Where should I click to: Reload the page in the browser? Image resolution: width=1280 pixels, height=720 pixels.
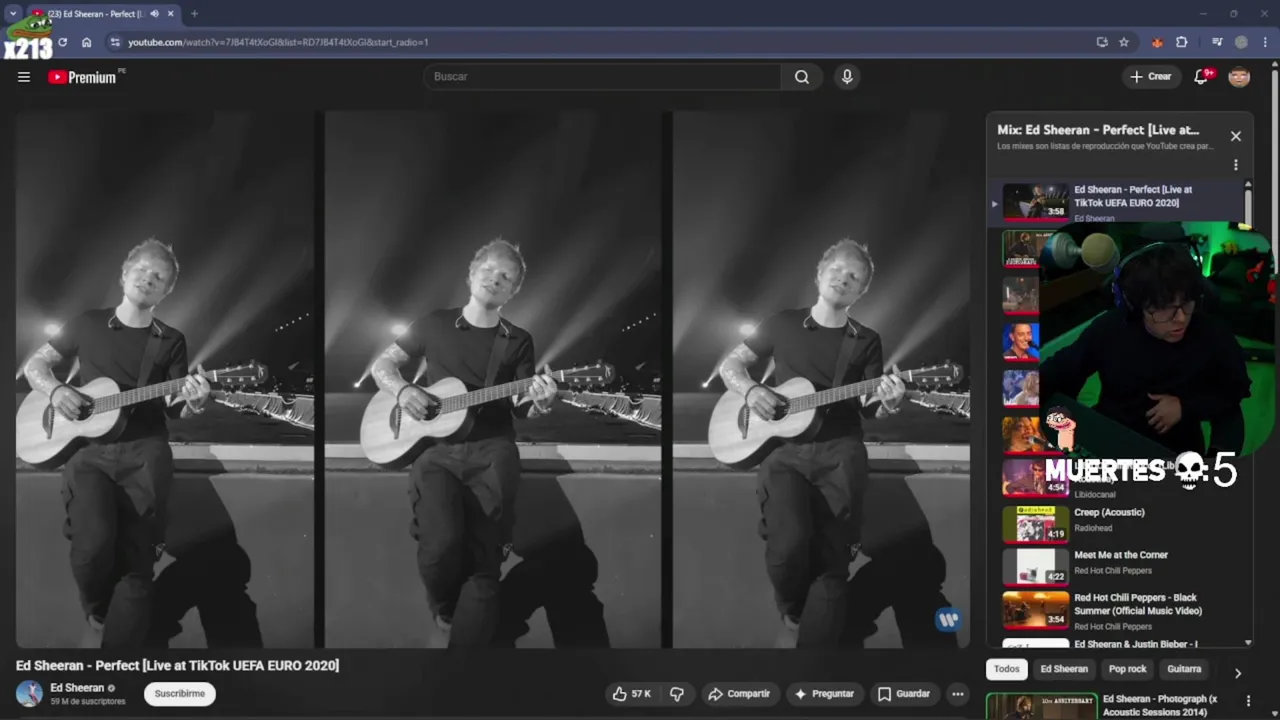click(63, 42)
